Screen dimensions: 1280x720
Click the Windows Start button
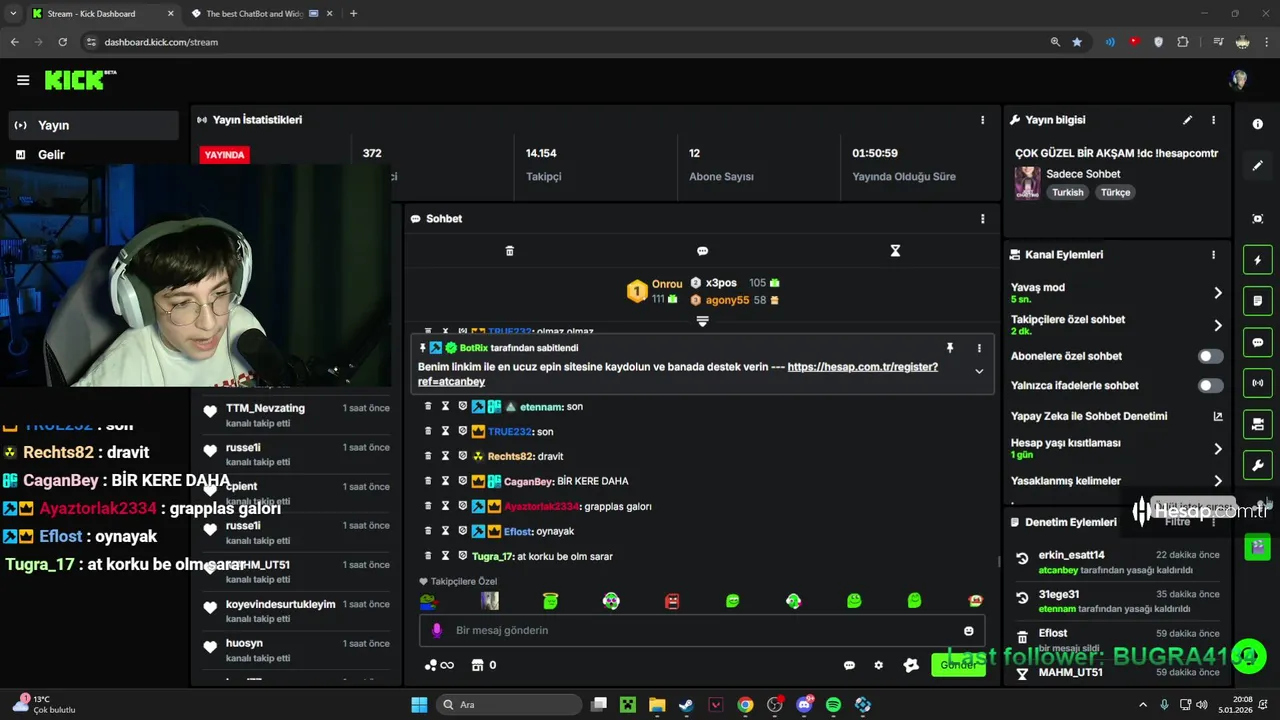tap(419, 705)
